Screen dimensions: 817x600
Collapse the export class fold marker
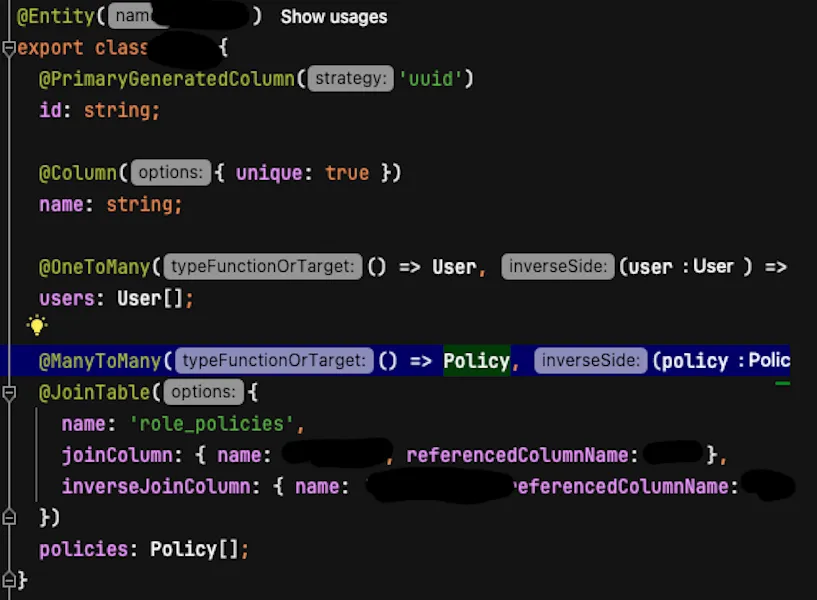coord(9,47)
